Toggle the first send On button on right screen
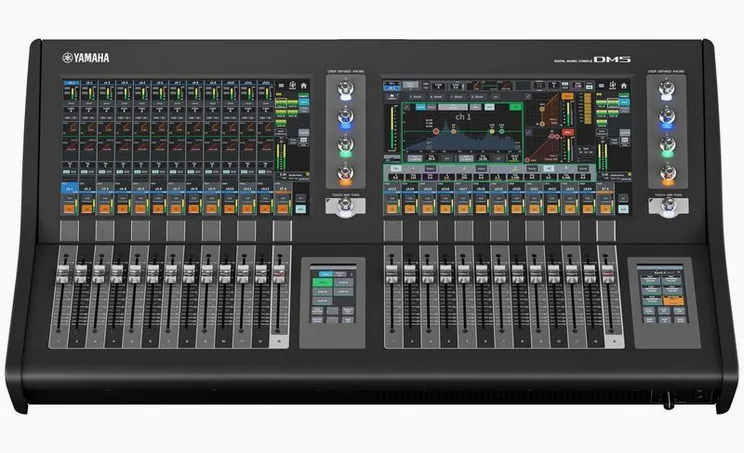 396,168
